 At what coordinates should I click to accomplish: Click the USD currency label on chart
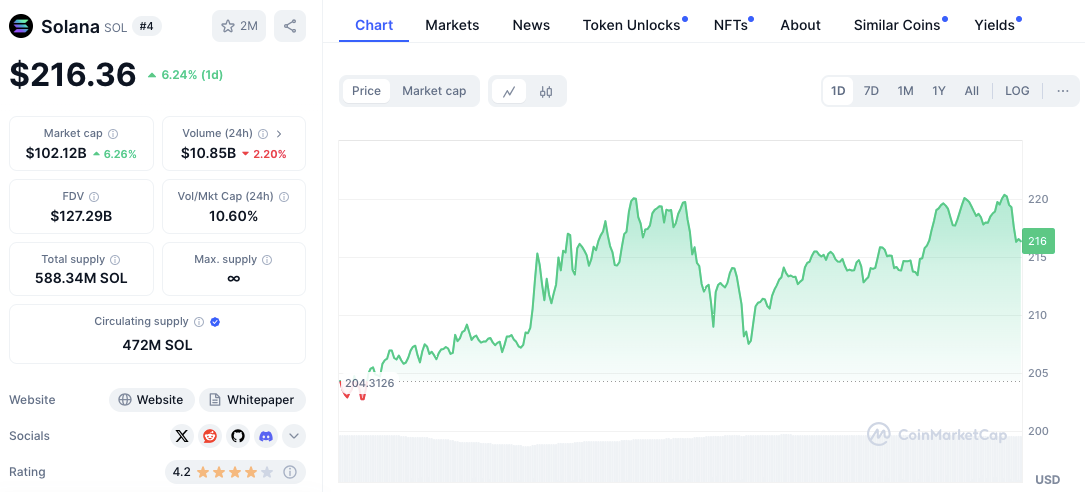(x=1048, y=480)
